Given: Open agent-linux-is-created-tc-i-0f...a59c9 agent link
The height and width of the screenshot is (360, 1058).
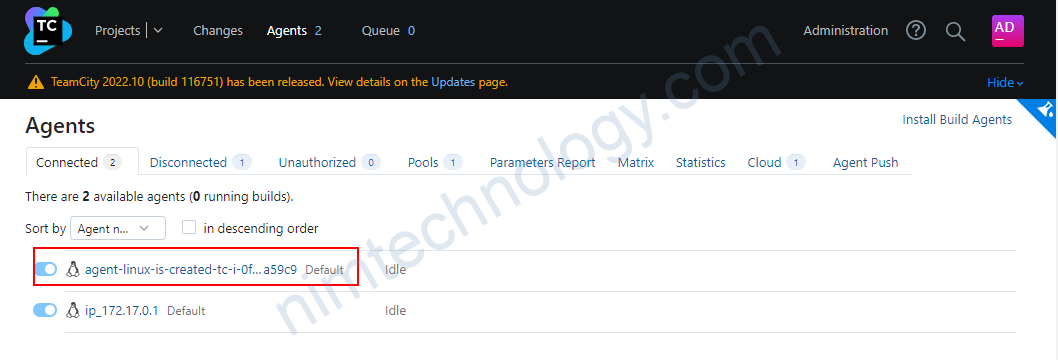Looking at the screenshot, I should 191,270.
